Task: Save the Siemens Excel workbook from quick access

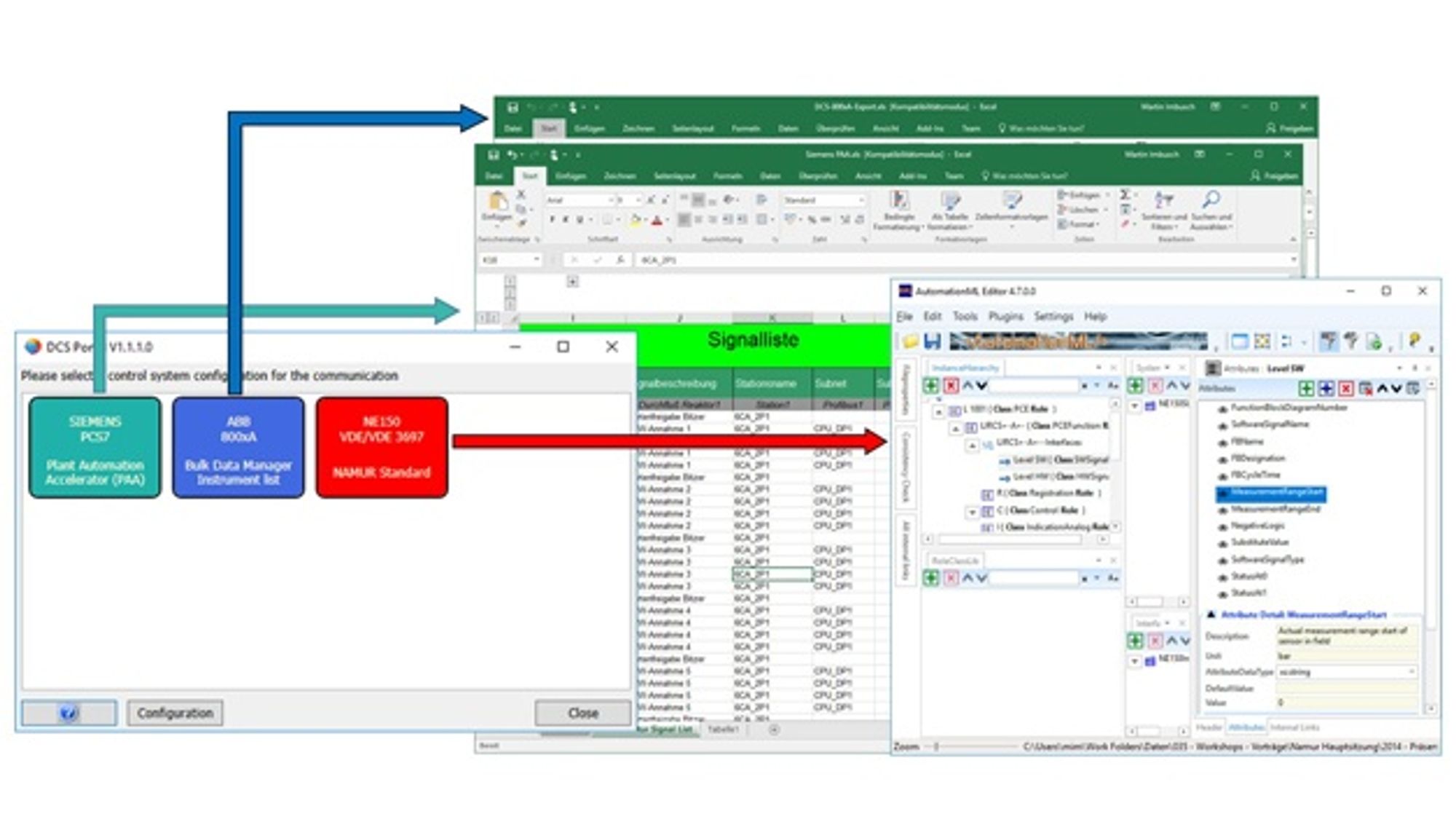Action: click(x=494, y=155)
